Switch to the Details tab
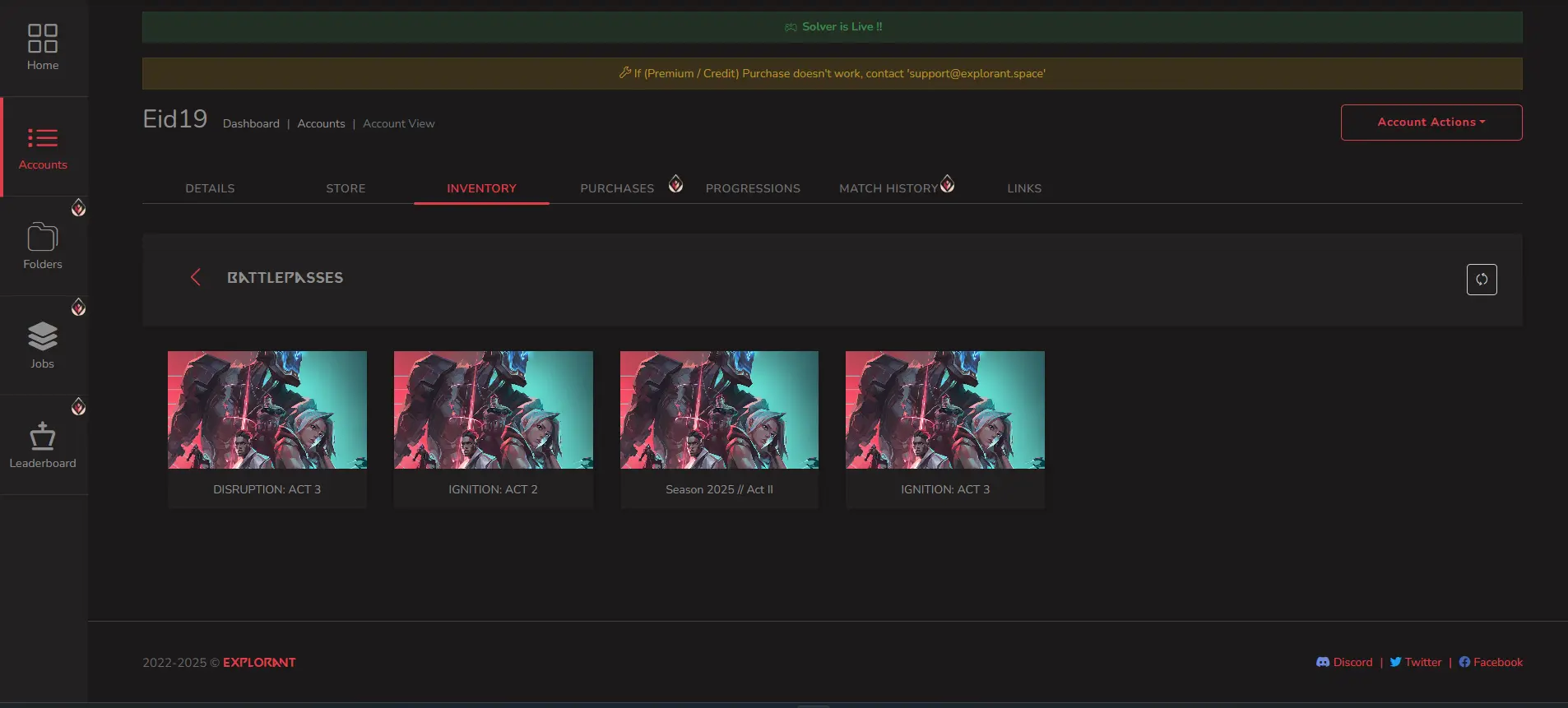1568x708 pixels. coord(210,188)
